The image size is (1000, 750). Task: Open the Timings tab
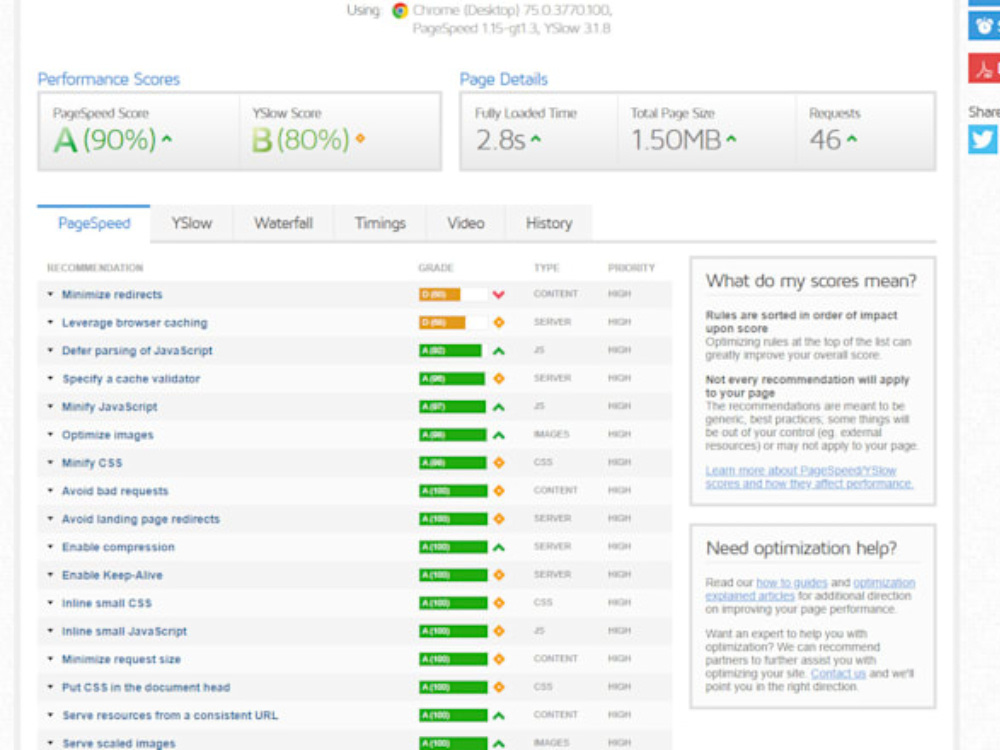[380, 223]
